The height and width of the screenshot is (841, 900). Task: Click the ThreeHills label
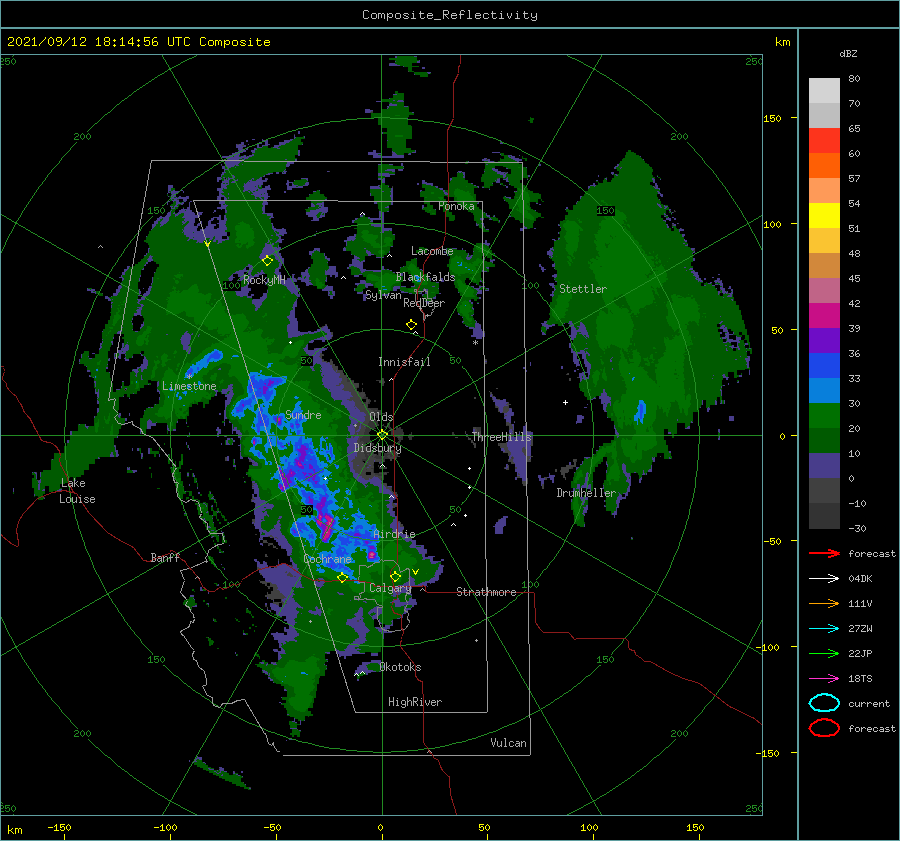502,437
